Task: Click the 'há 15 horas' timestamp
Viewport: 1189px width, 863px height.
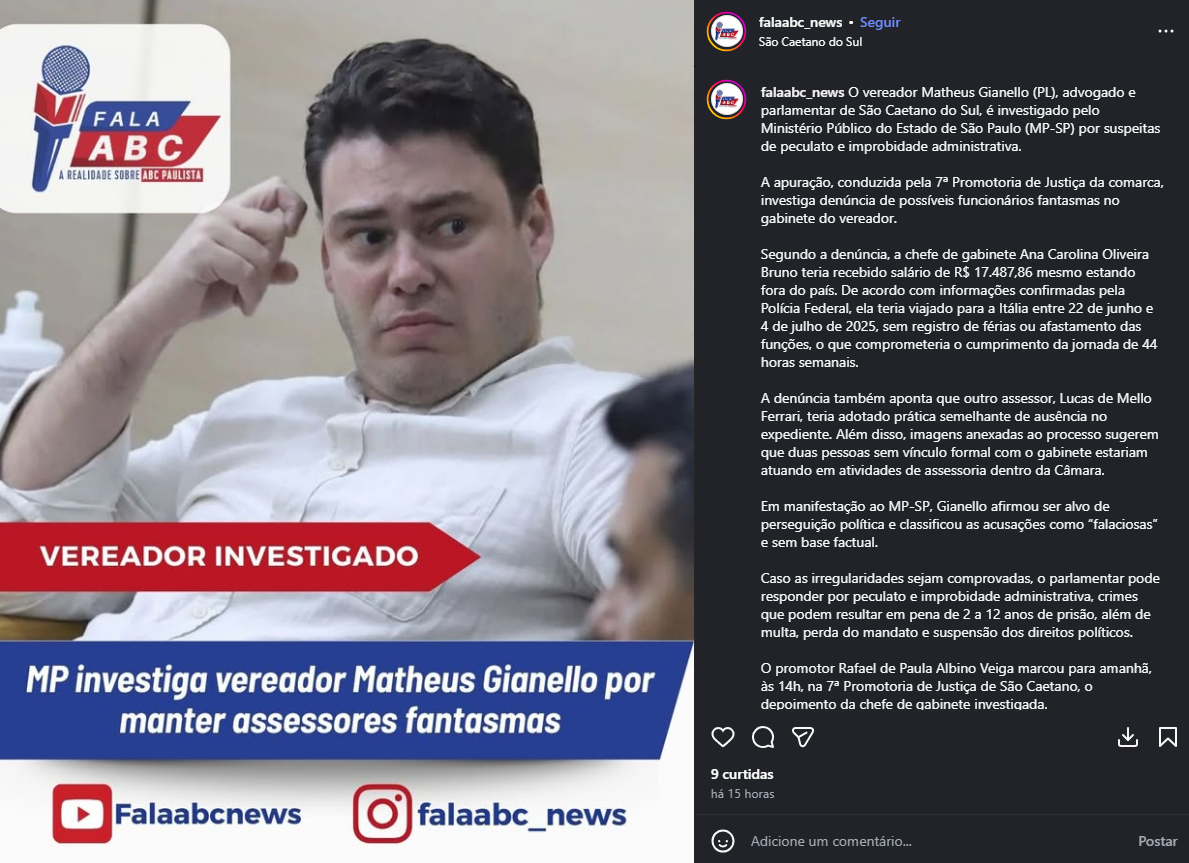Action: coord(742,793)
